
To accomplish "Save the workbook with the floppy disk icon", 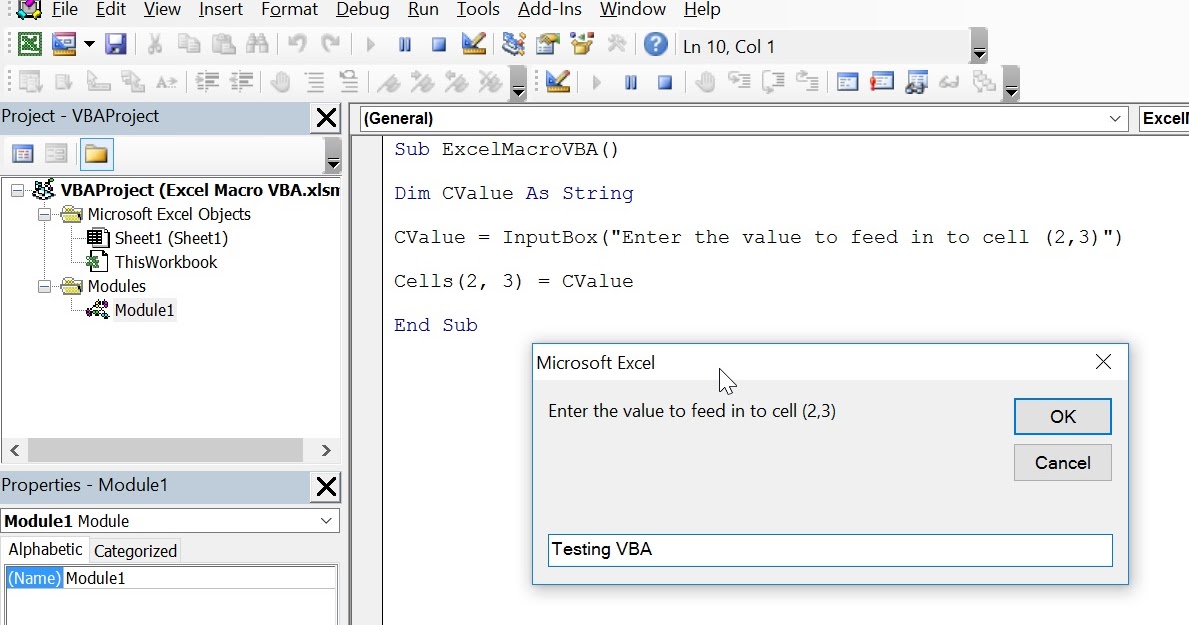I will click(x=115, y=44).
